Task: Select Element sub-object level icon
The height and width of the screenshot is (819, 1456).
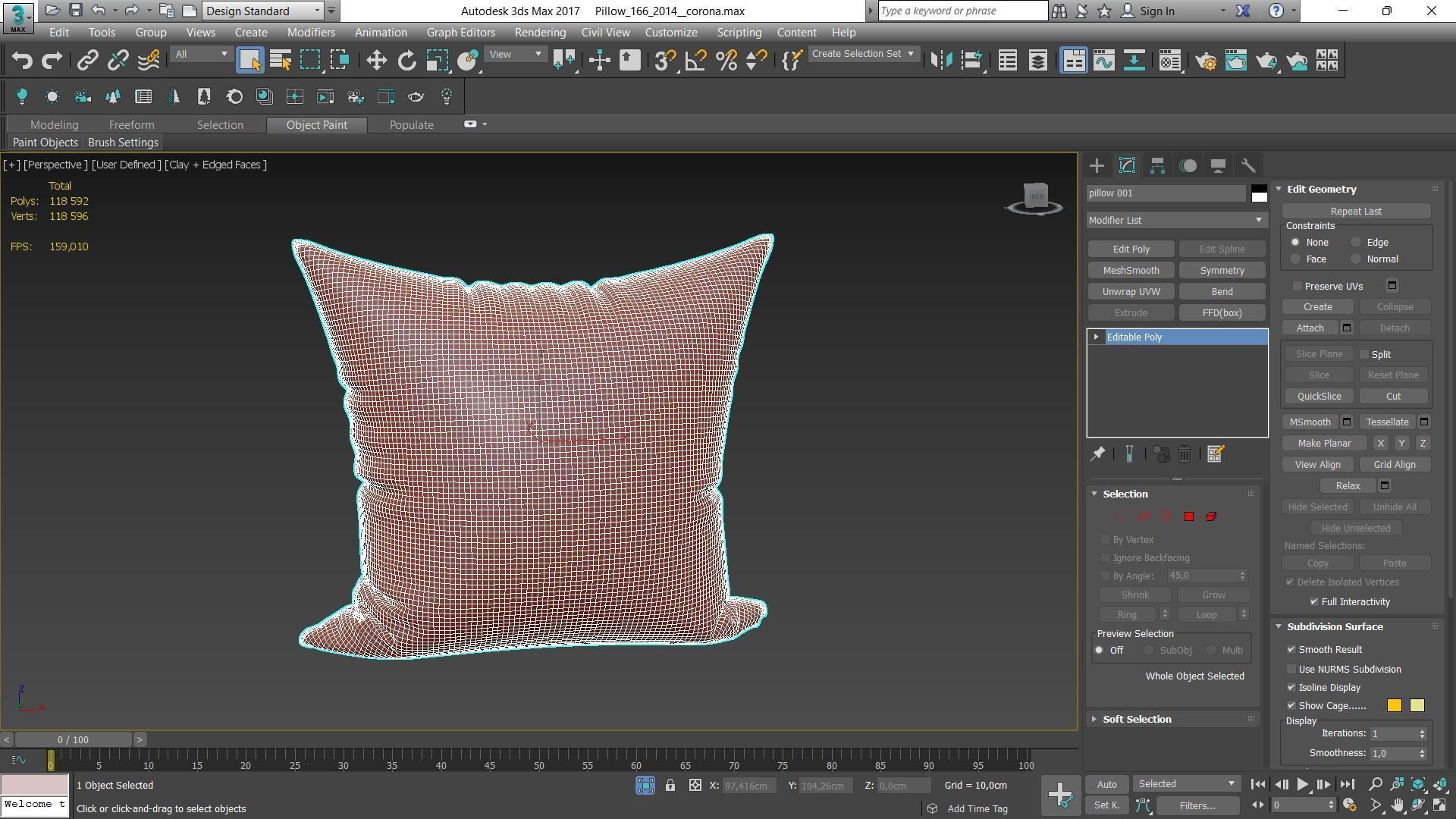Action: [1211, 516]
